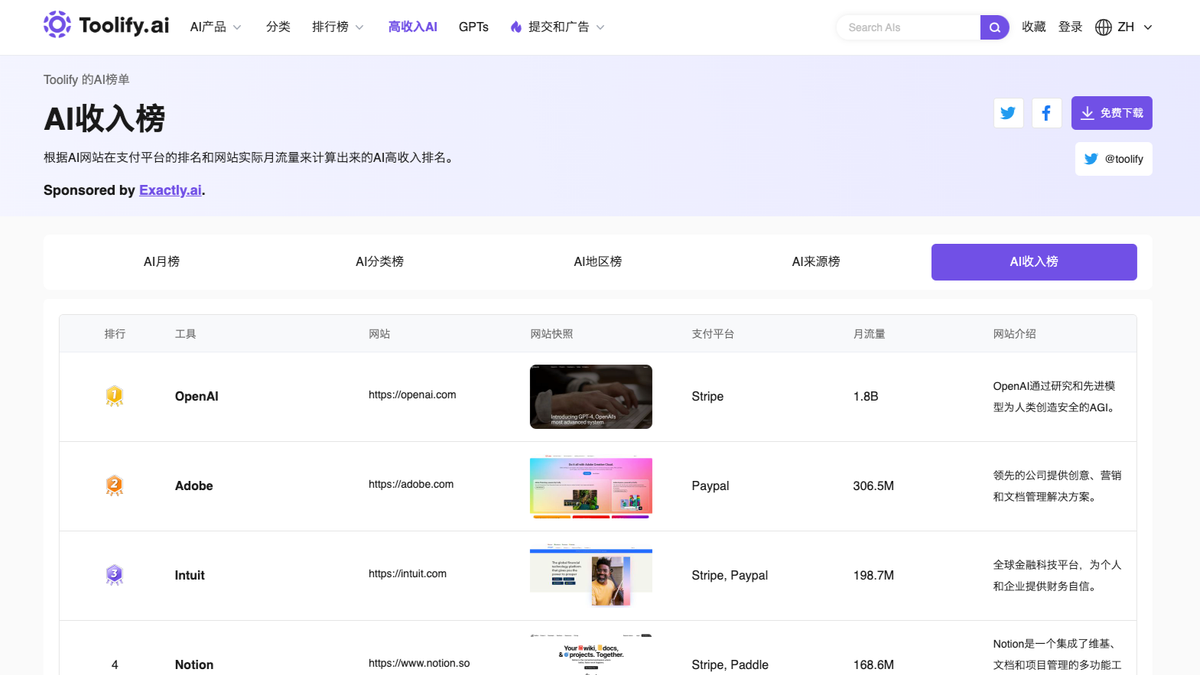Click Intuit's 198.7M traffic value
This screenshot has width=1200, height=675.
pyautogui.click(x=873, y=575)
